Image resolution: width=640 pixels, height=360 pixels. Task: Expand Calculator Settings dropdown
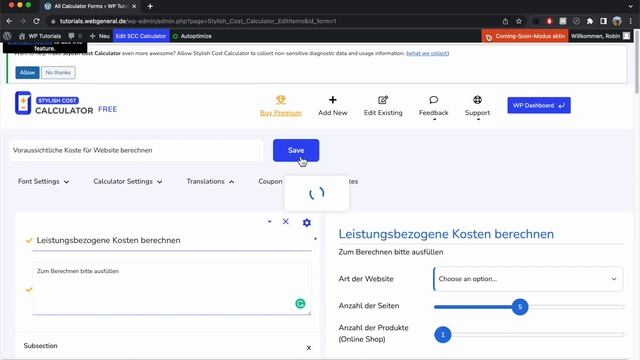coord(127,181)
